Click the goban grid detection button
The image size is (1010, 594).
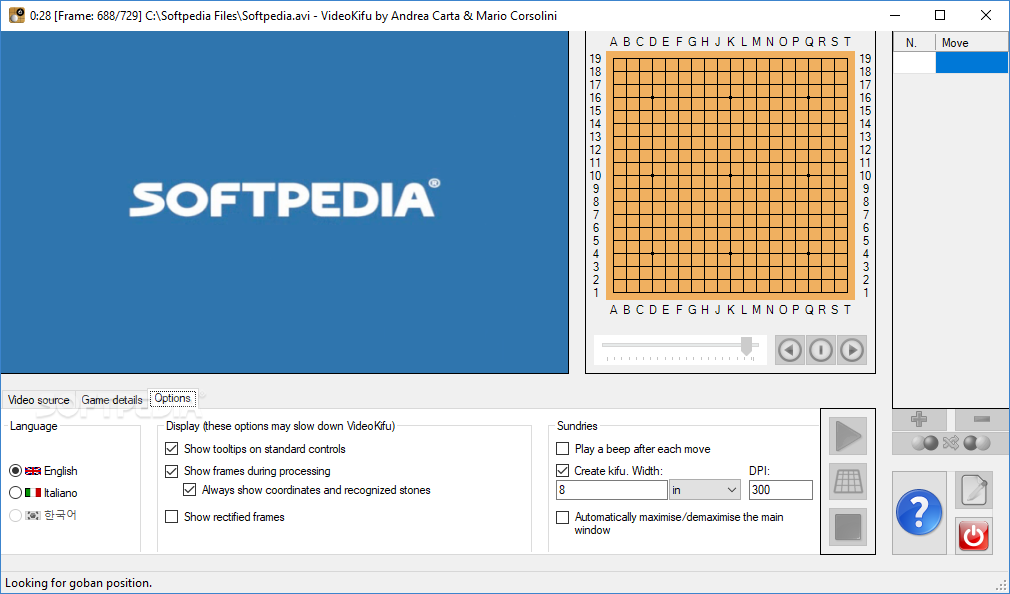coord(848,481)
